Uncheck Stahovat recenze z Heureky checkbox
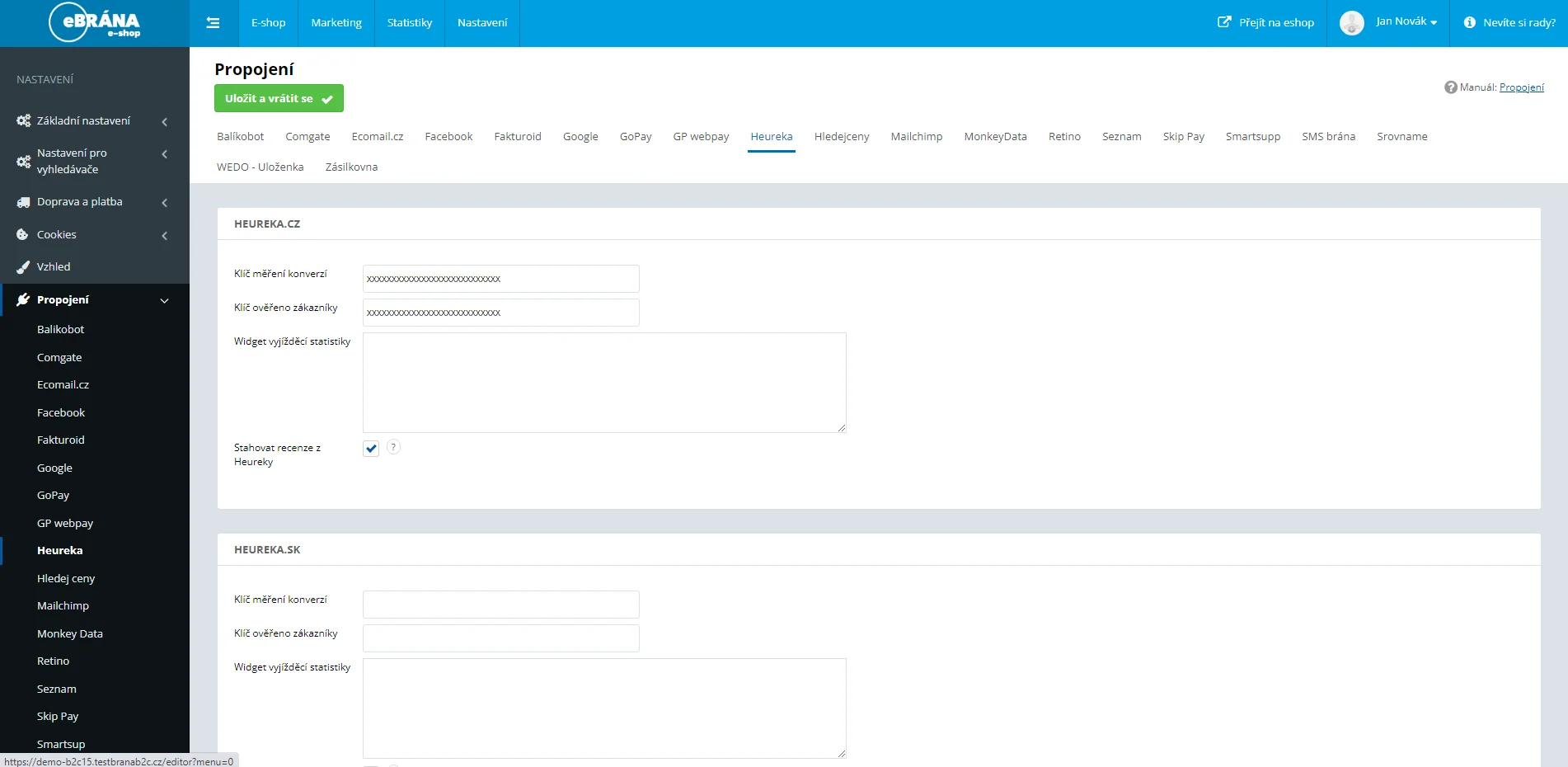 (371, 449)
